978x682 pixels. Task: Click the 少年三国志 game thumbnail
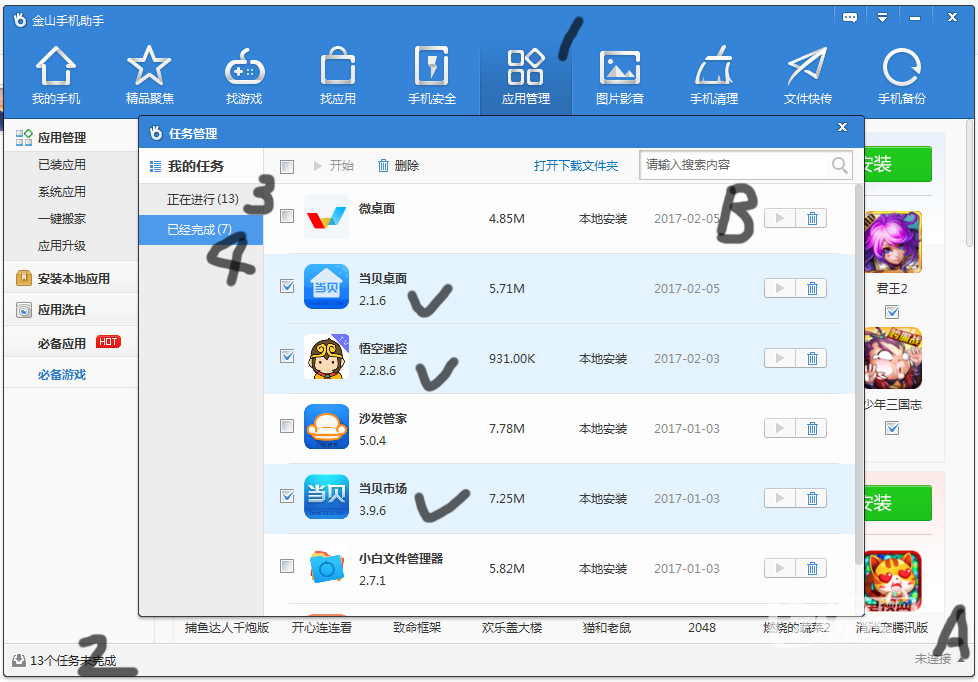tap(893, 358)
